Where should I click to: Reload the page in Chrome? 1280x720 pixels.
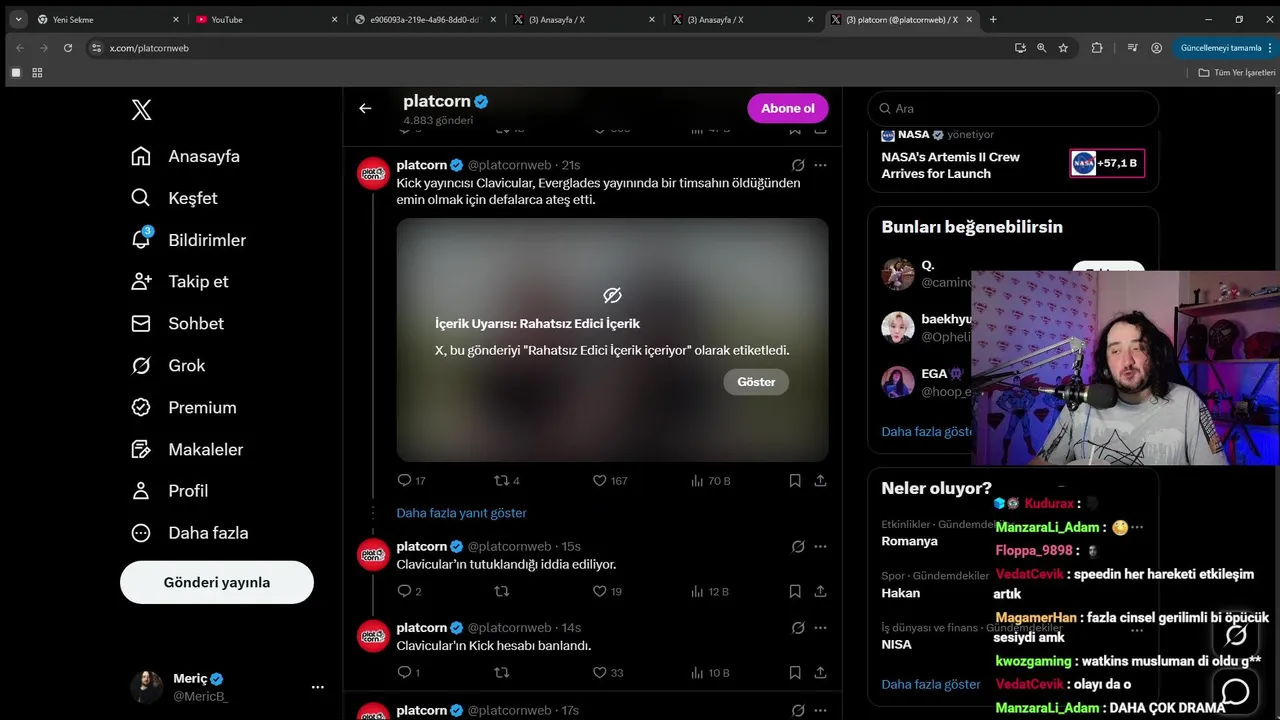(67, 47)
